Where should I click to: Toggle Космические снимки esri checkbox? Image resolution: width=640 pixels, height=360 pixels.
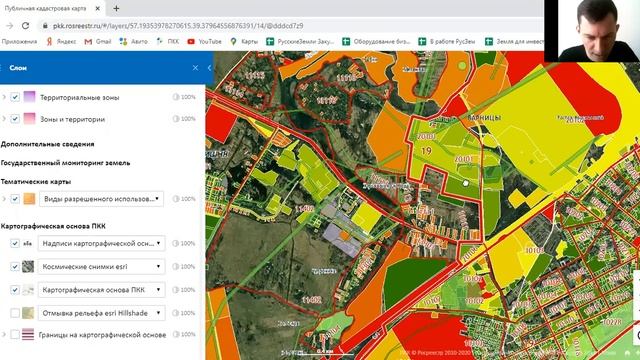tap(15, 267)
